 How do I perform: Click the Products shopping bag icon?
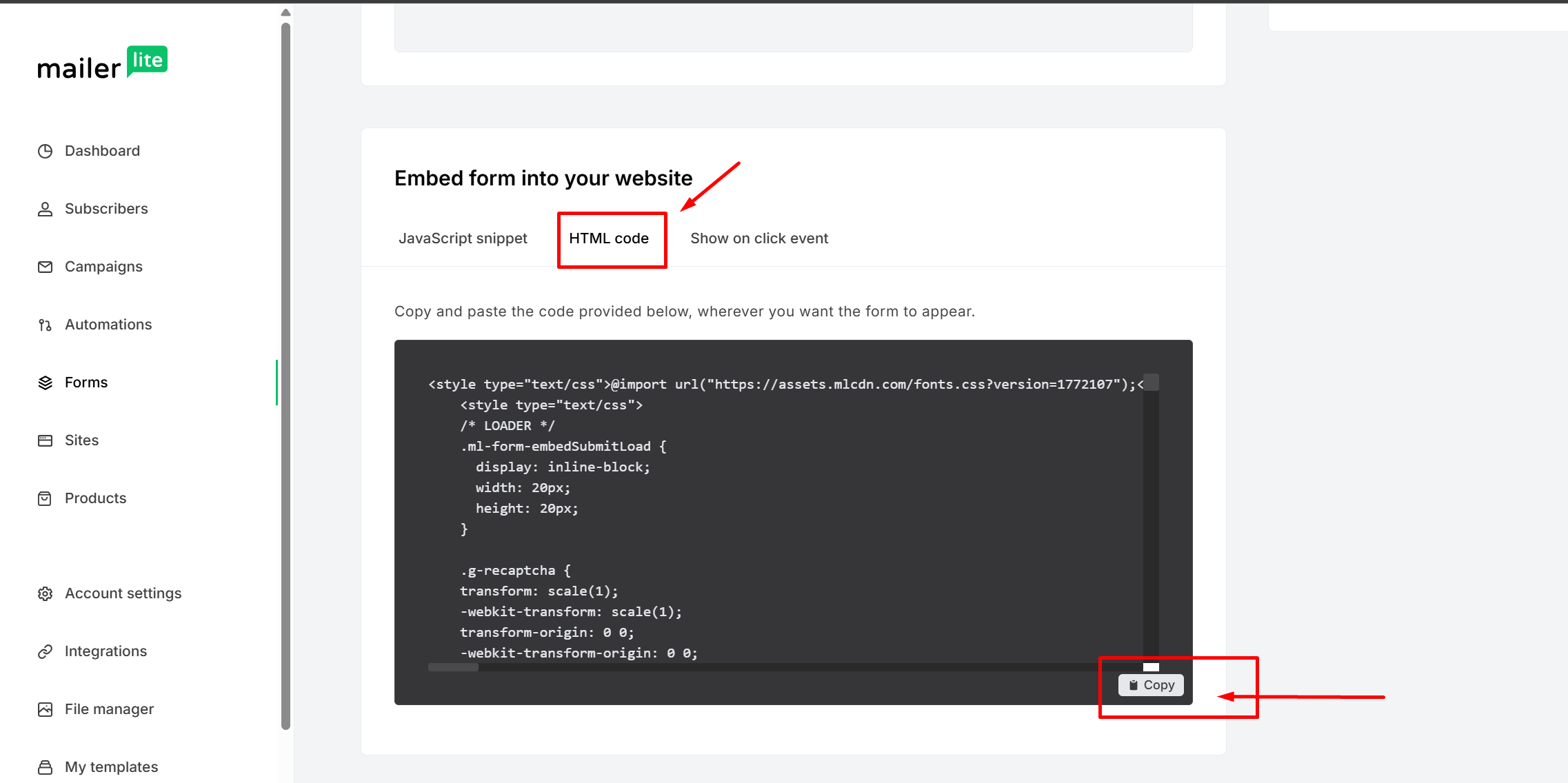(x=46, y=498)
